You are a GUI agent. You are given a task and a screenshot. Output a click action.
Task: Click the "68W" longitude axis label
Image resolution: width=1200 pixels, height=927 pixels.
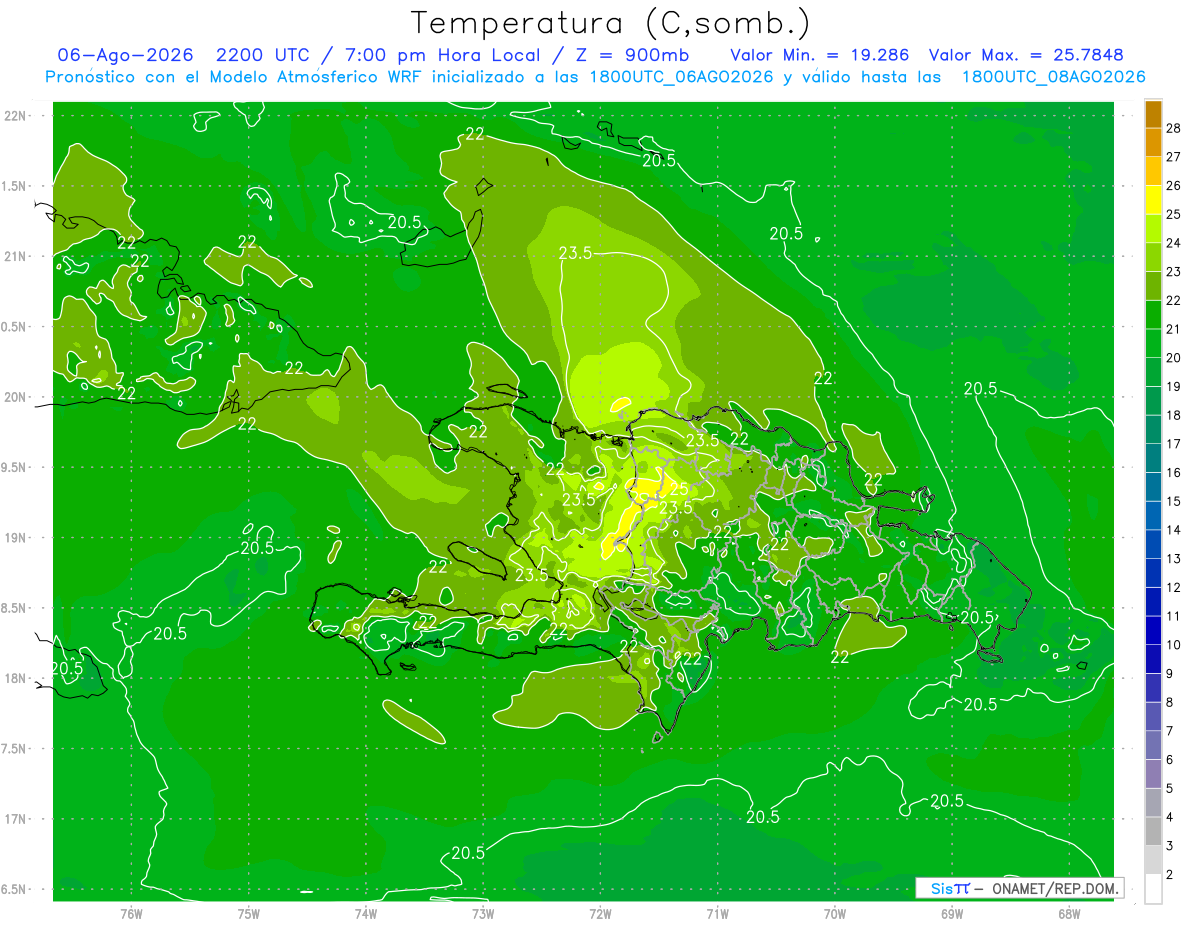pos(1068,914)
